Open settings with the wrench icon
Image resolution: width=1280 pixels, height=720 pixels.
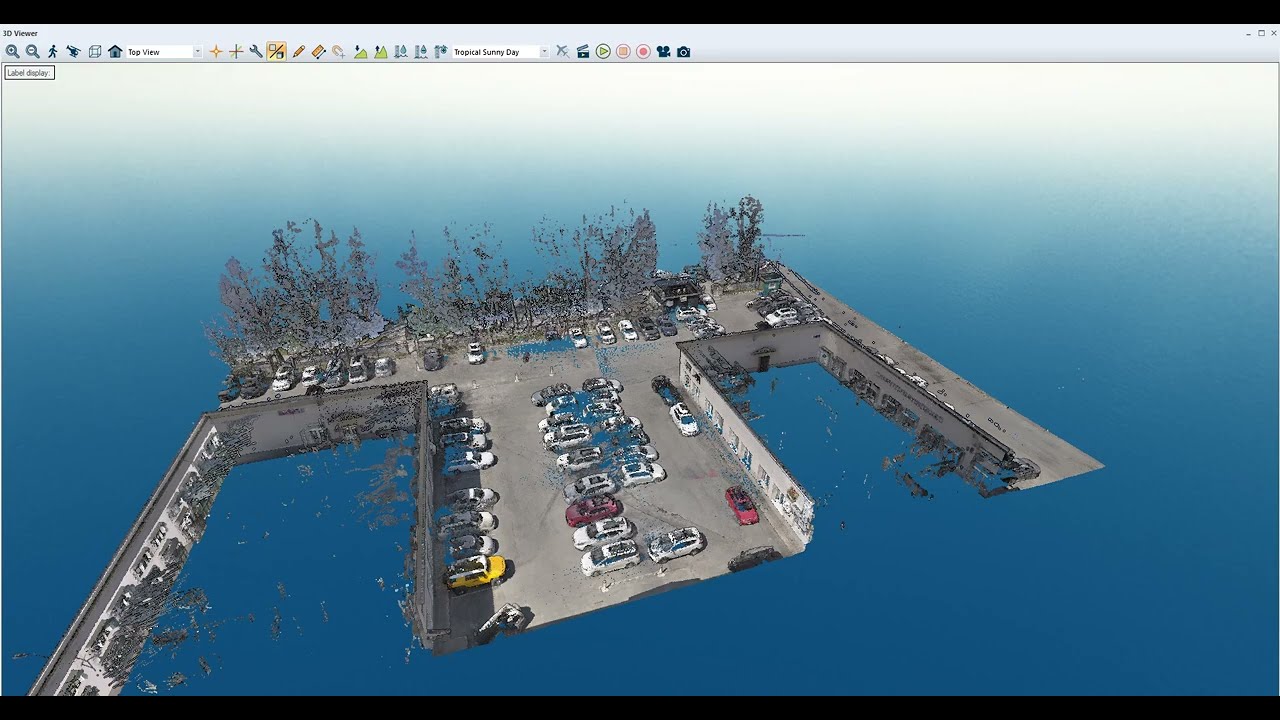tap(256, 52)
